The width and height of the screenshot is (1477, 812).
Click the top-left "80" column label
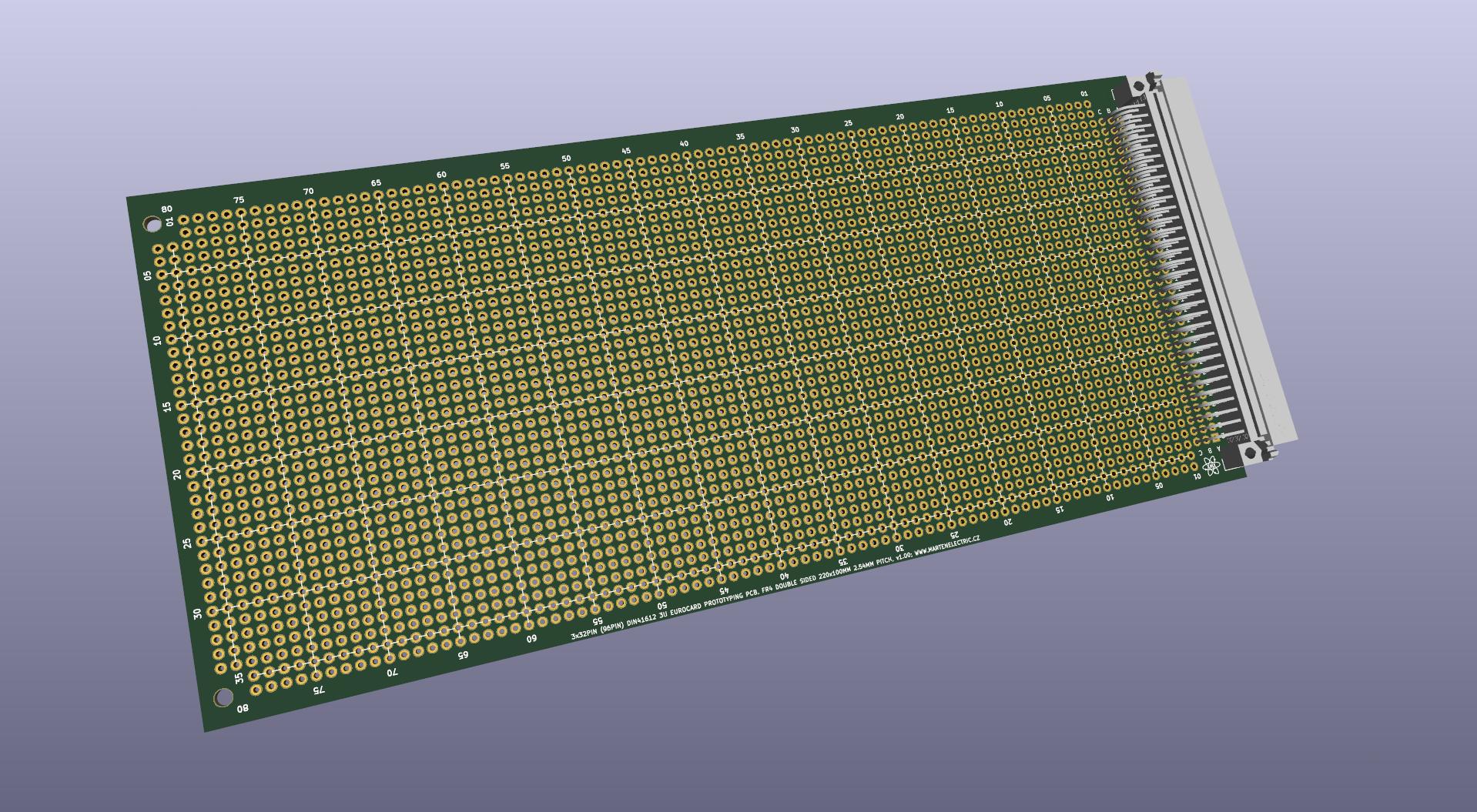pos(166,209)
